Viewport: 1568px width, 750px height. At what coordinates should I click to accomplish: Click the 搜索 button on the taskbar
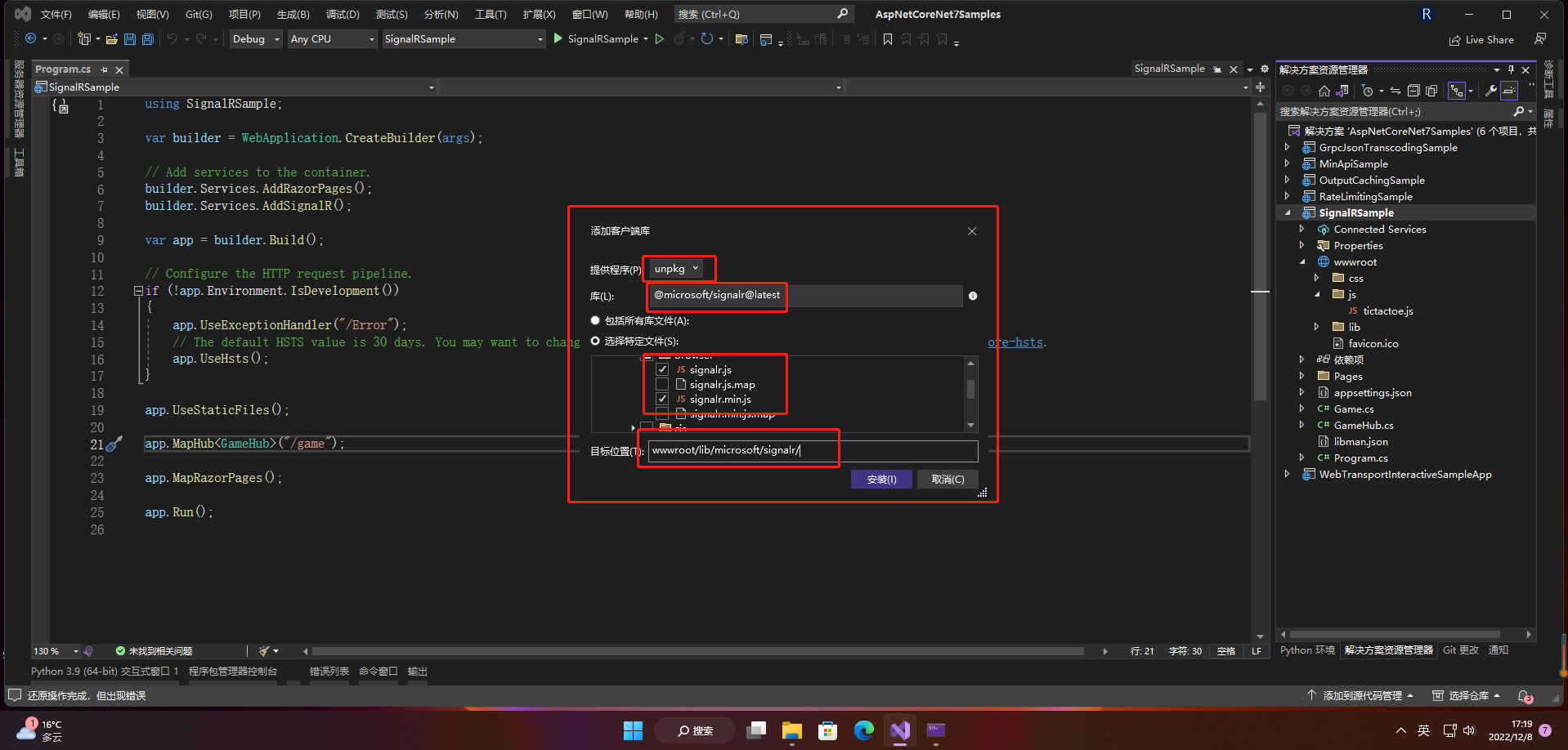click(695, 730)
